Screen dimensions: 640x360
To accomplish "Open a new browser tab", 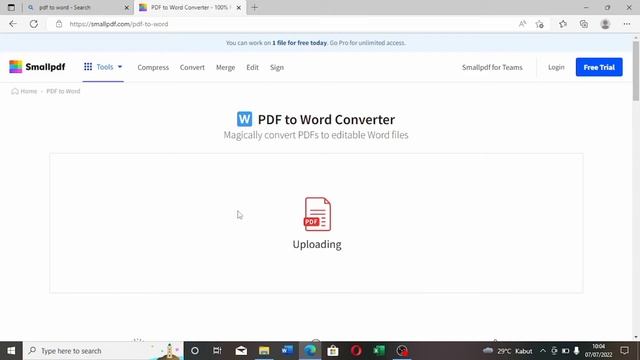I will point(254,7).
